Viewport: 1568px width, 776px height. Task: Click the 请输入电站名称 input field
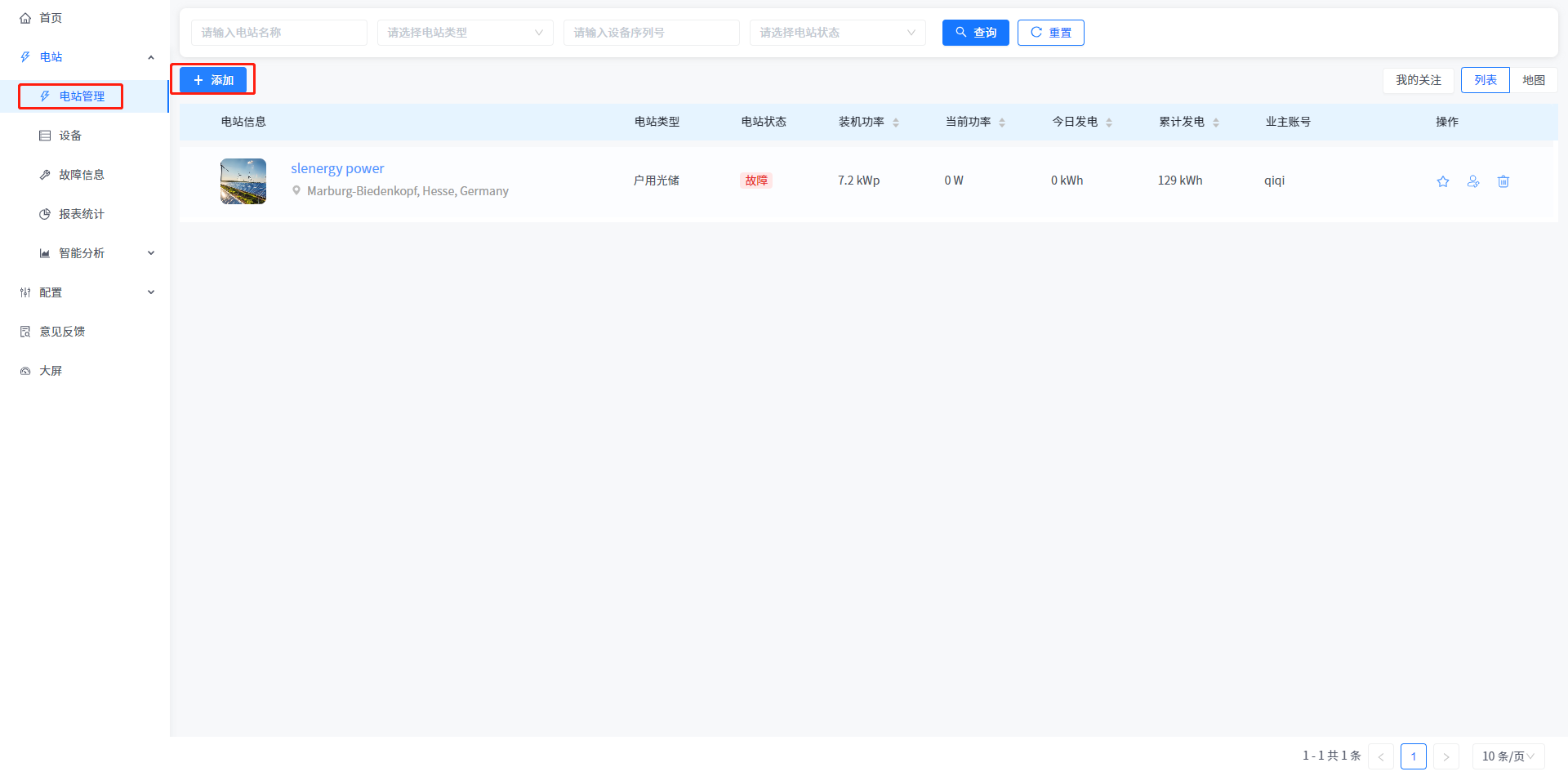(x=278, y=33)
